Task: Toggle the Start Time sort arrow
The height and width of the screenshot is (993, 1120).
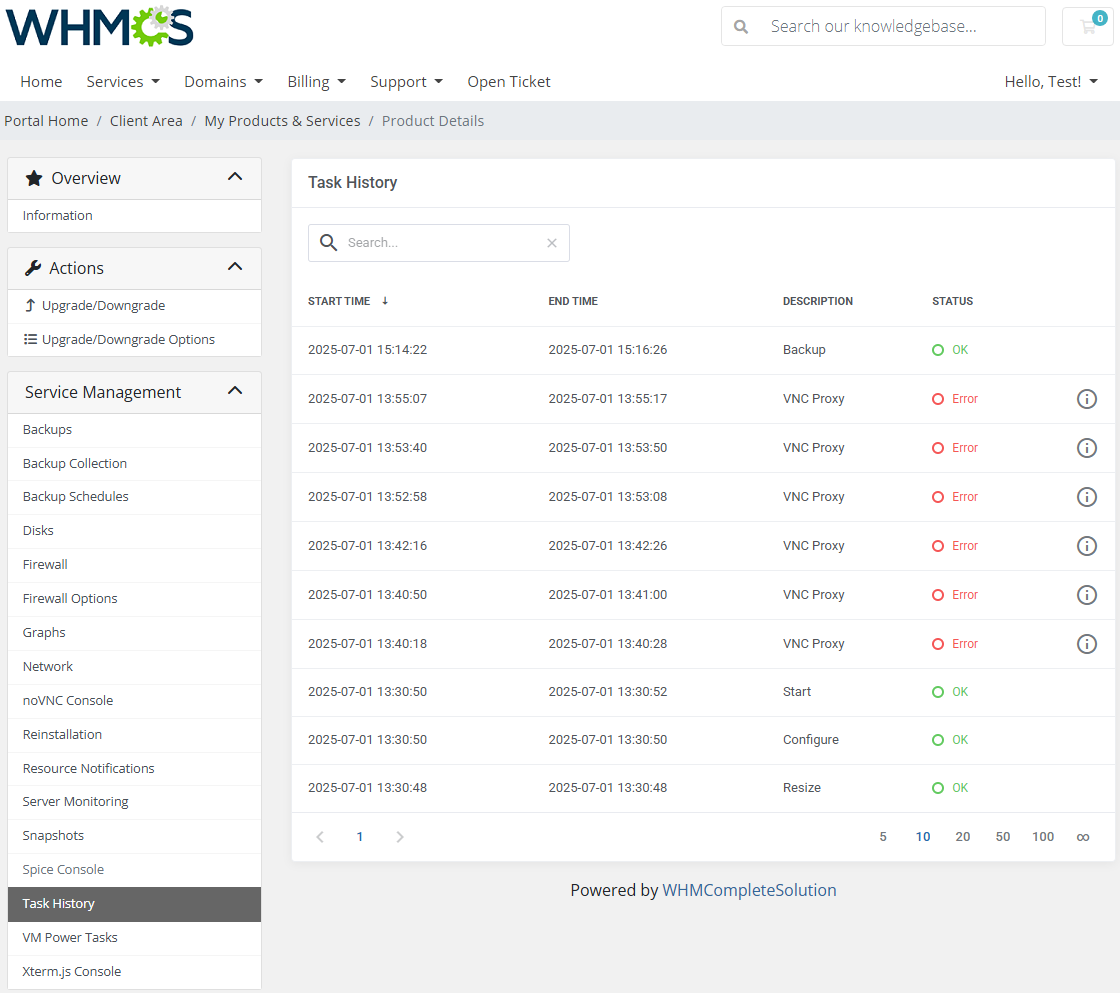Action: [385, 301]
